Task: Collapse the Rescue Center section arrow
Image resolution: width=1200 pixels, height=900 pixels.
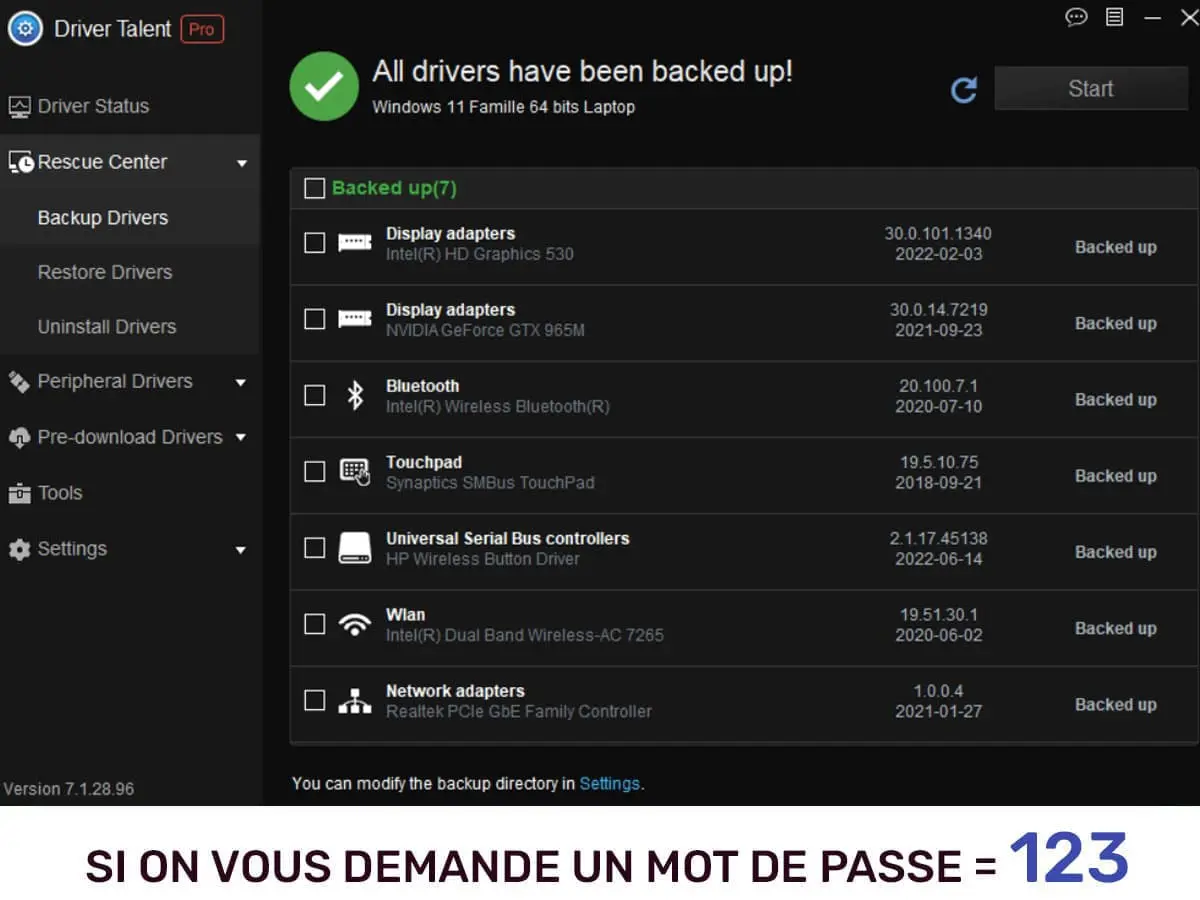Action: [241, 163]
